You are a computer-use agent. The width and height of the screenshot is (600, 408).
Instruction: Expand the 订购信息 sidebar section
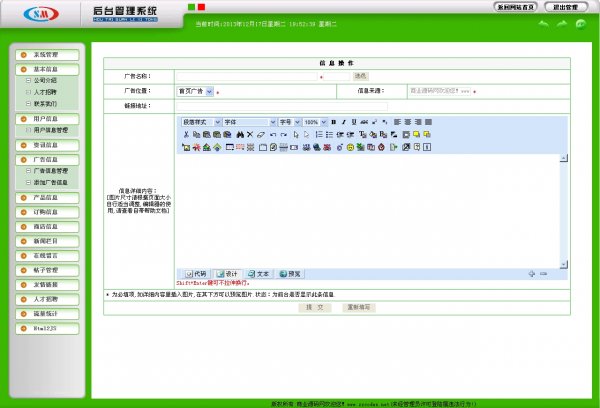[47, 212]
